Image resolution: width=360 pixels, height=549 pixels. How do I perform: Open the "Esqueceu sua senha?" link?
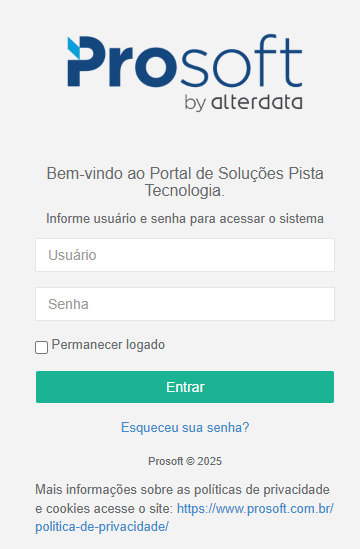pyautogui.click(x=185, y=428)
